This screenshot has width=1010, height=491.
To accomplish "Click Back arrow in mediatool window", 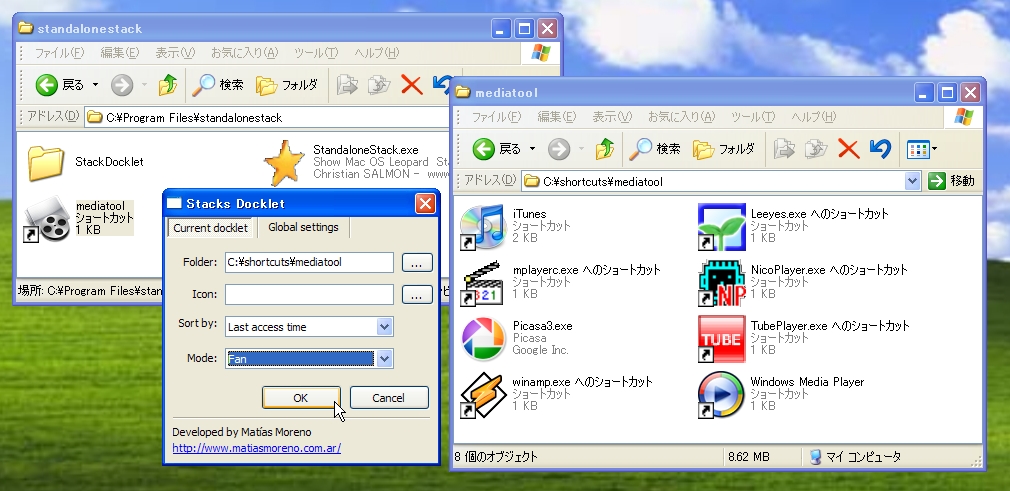I will tap(483, 149).
